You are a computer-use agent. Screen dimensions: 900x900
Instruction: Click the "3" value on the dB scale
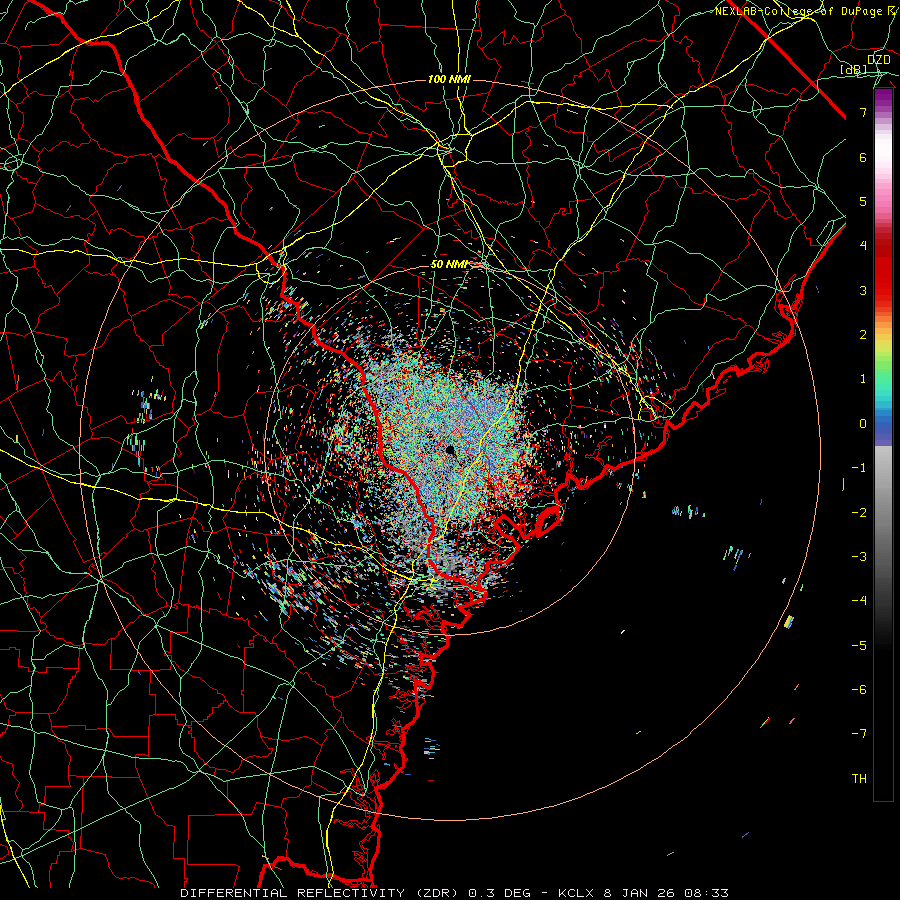[863, 290]
